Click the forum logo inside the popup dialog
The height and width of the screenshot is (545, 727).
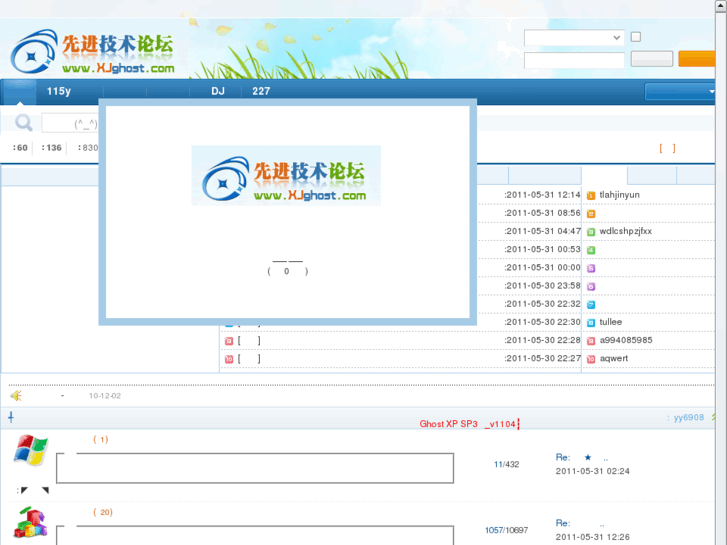tap(286, 175)
